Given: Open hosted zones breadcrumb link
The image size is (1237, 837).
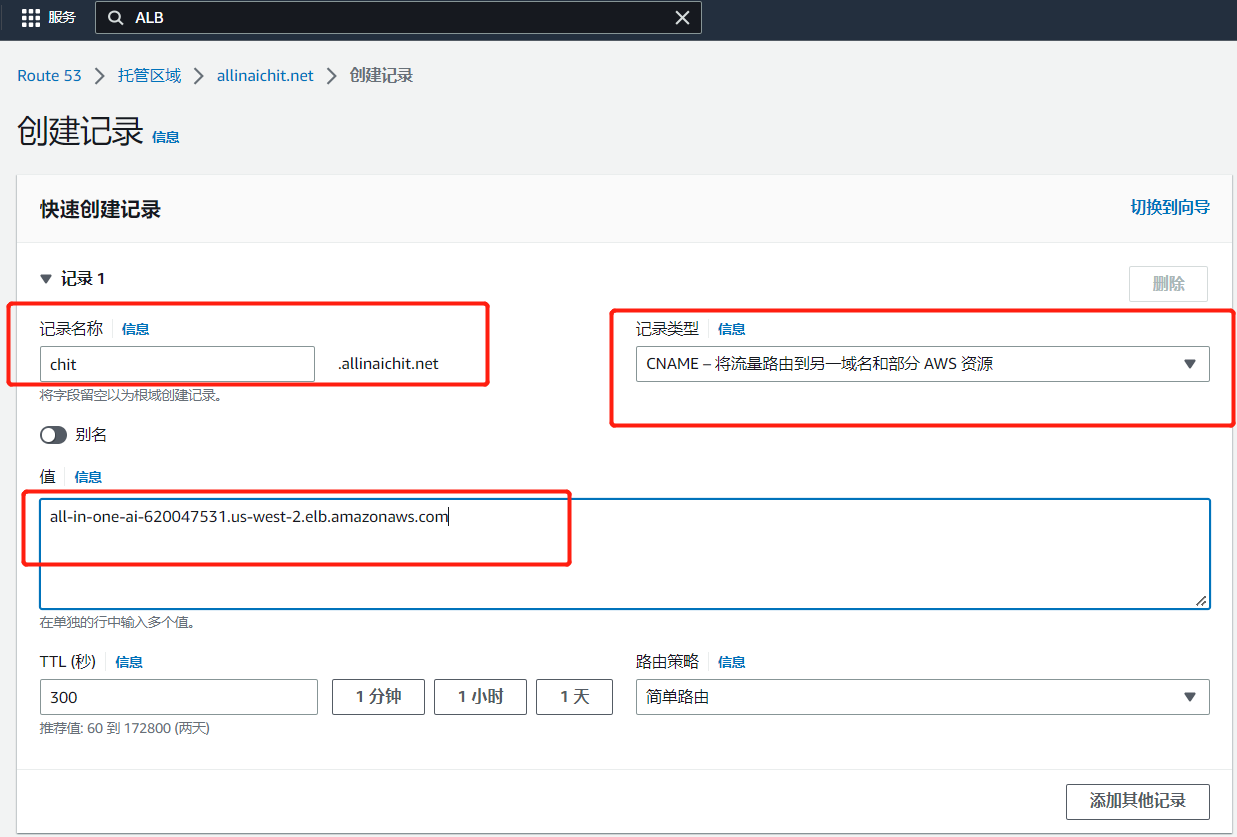Looking at the screenshot, I should click(x=149, y=76).
